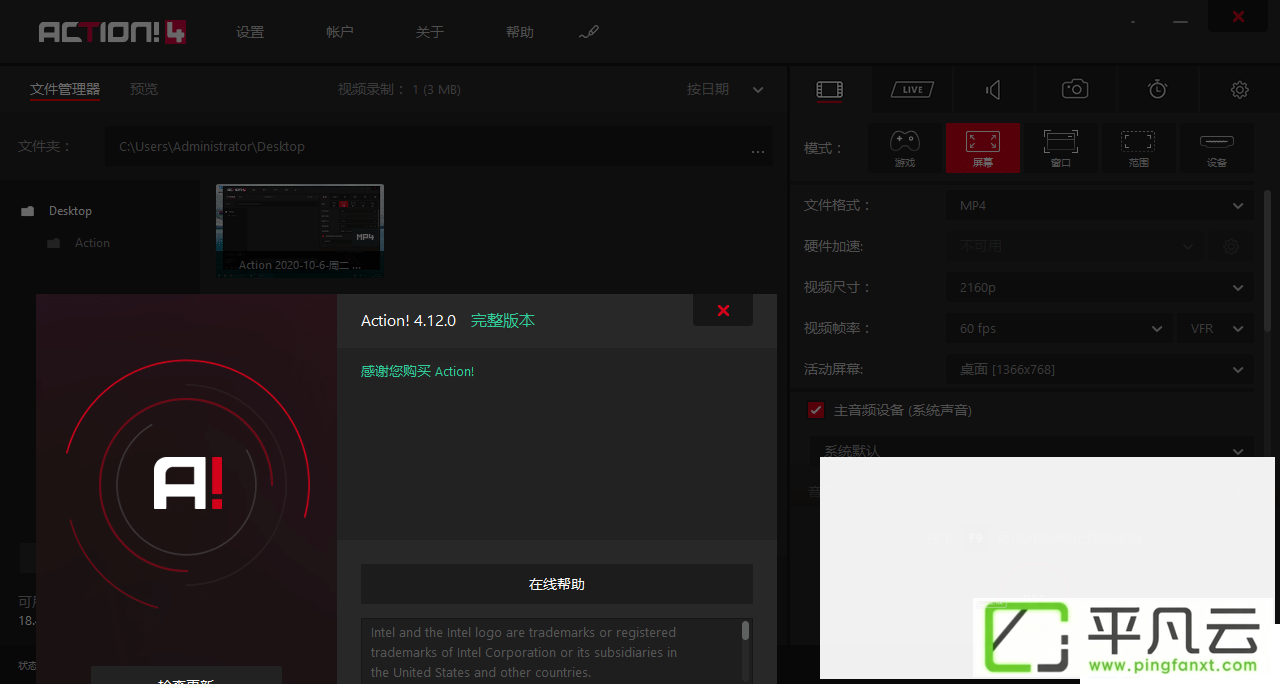Screen dimensions: 1280x684
Task: Switch to the 文件管理器 tab
Action: (x=65, y=89)
